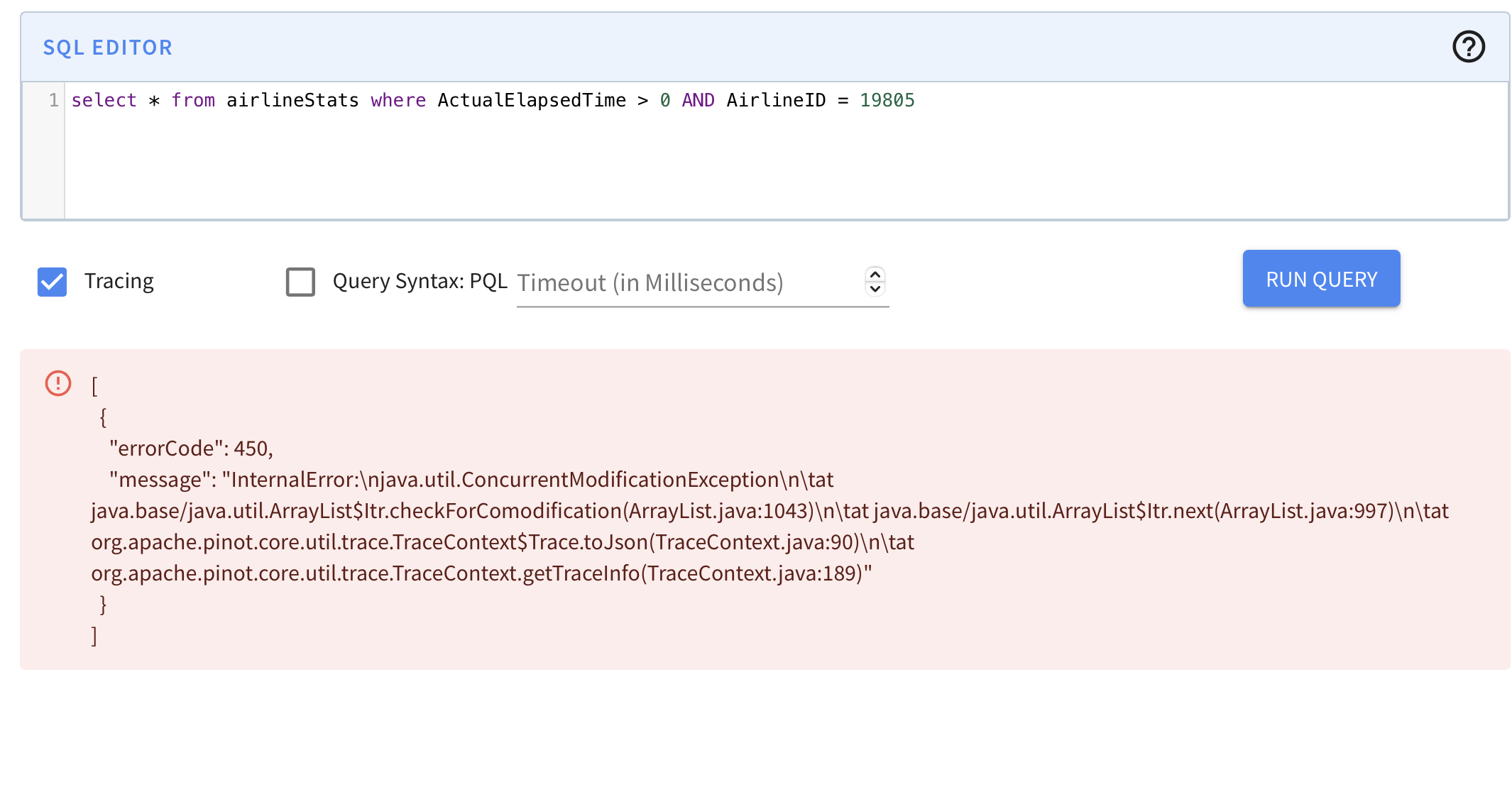The image size is (1512, 792).
Task: Increase timeout with the up arrow
Action: (x=875, y=275)
